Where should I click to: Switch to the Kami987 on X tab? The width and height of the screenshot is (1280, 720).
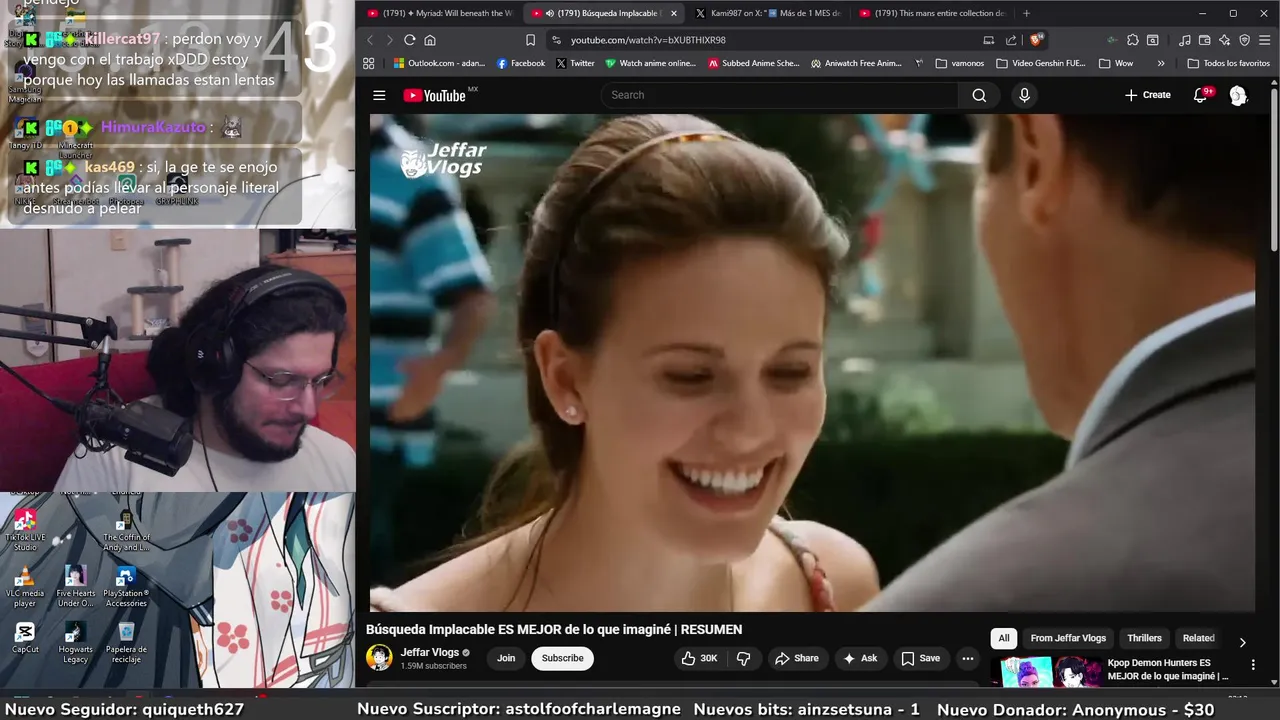tap(767, 13)
